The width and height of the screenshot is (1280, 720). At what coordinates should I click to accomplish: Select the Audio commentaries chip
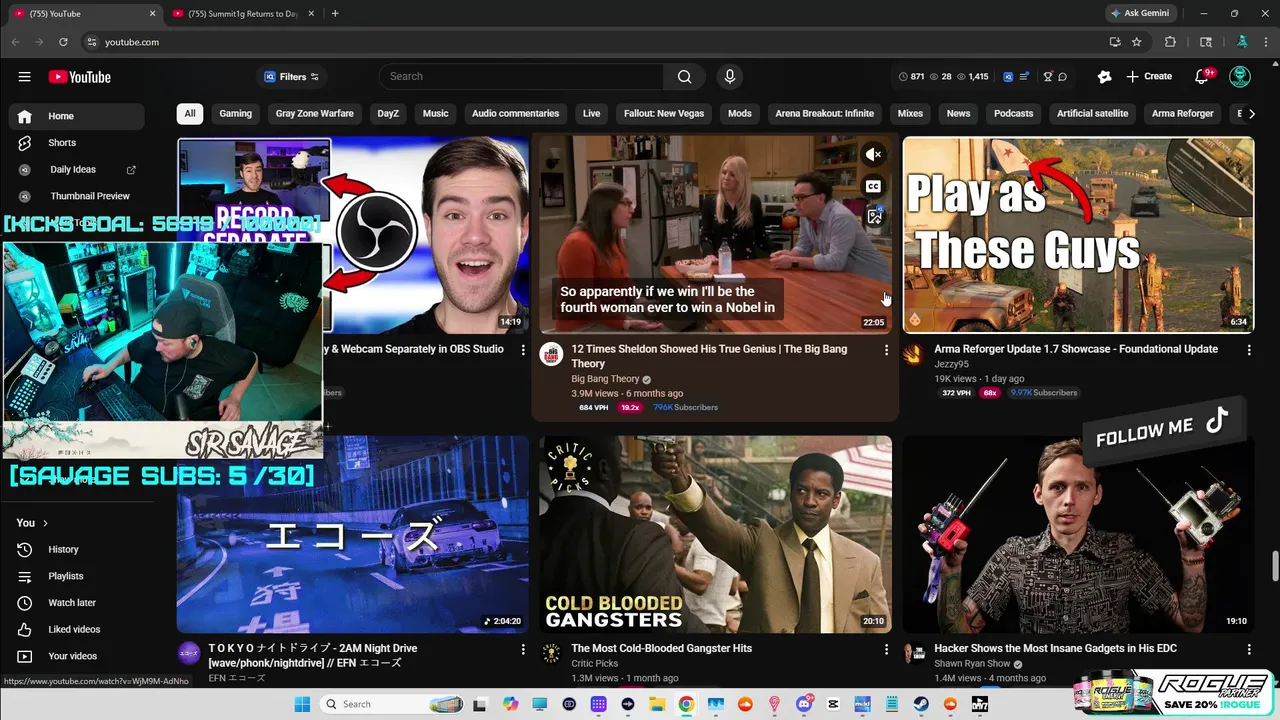click(515, 113)
